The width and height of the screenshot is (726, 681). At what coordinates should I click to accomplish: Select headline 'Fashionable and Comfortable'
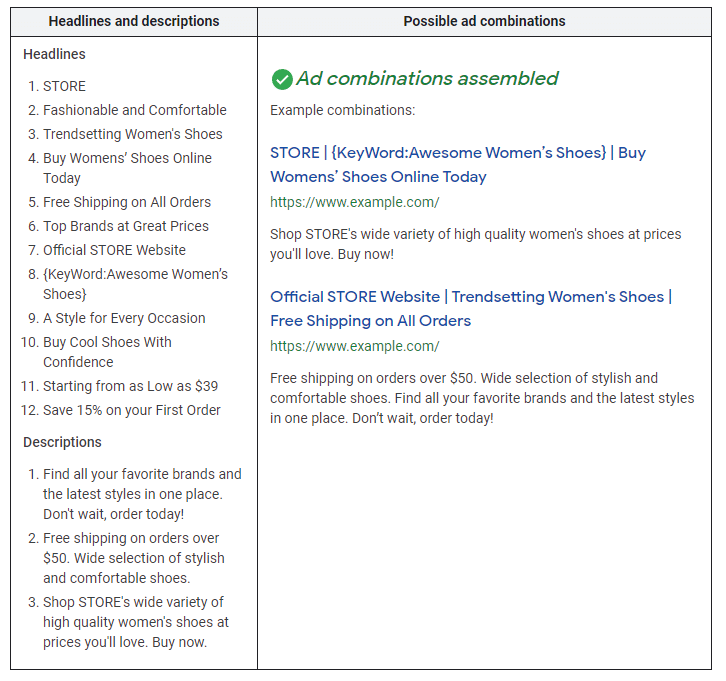134,110
